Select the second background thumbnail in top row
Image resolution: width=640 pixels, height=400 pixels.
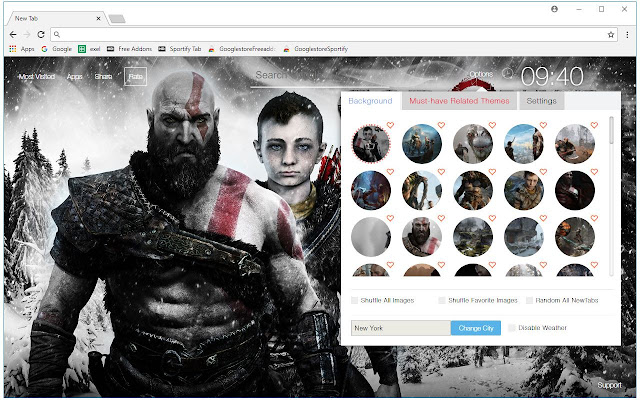point(422,144)
